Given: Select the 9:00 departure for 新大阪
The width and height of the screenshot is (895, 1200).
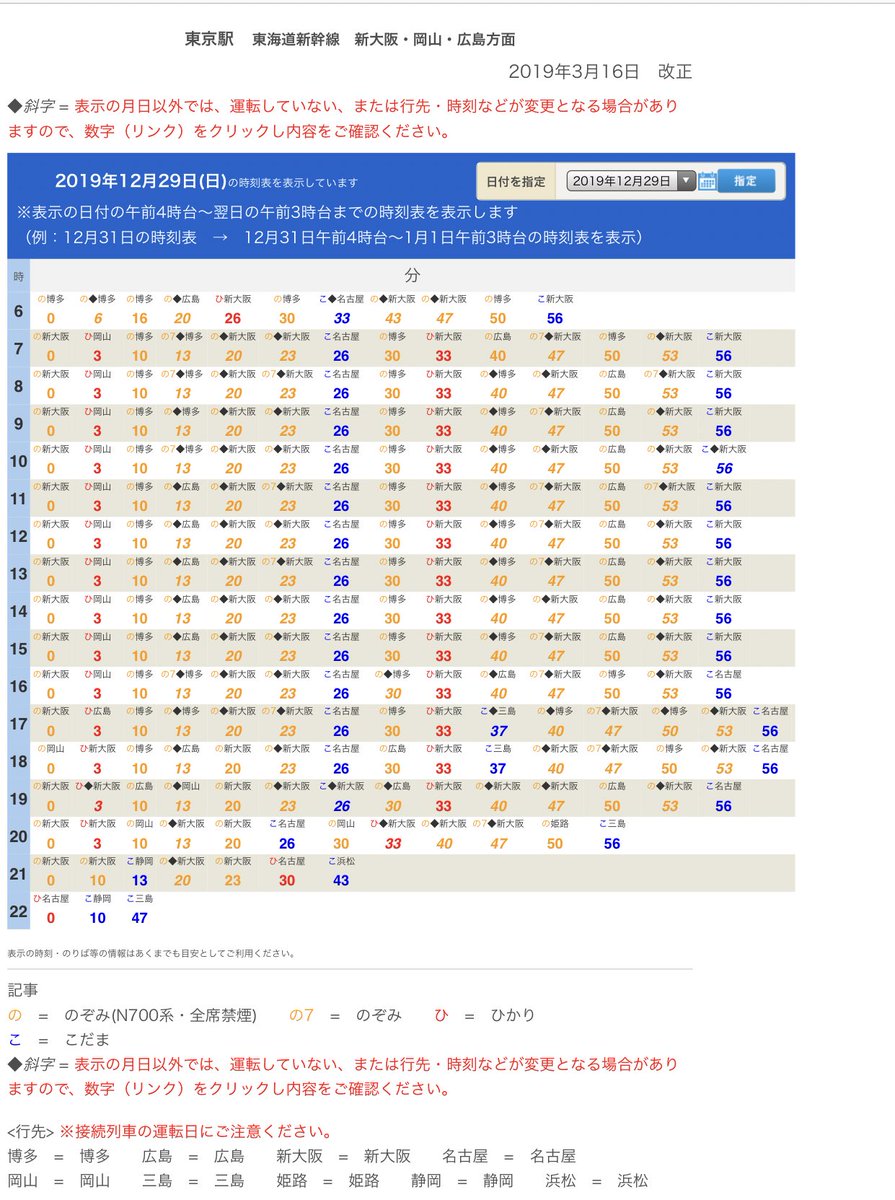Looking at the screenshot, I should pos(51,431).
